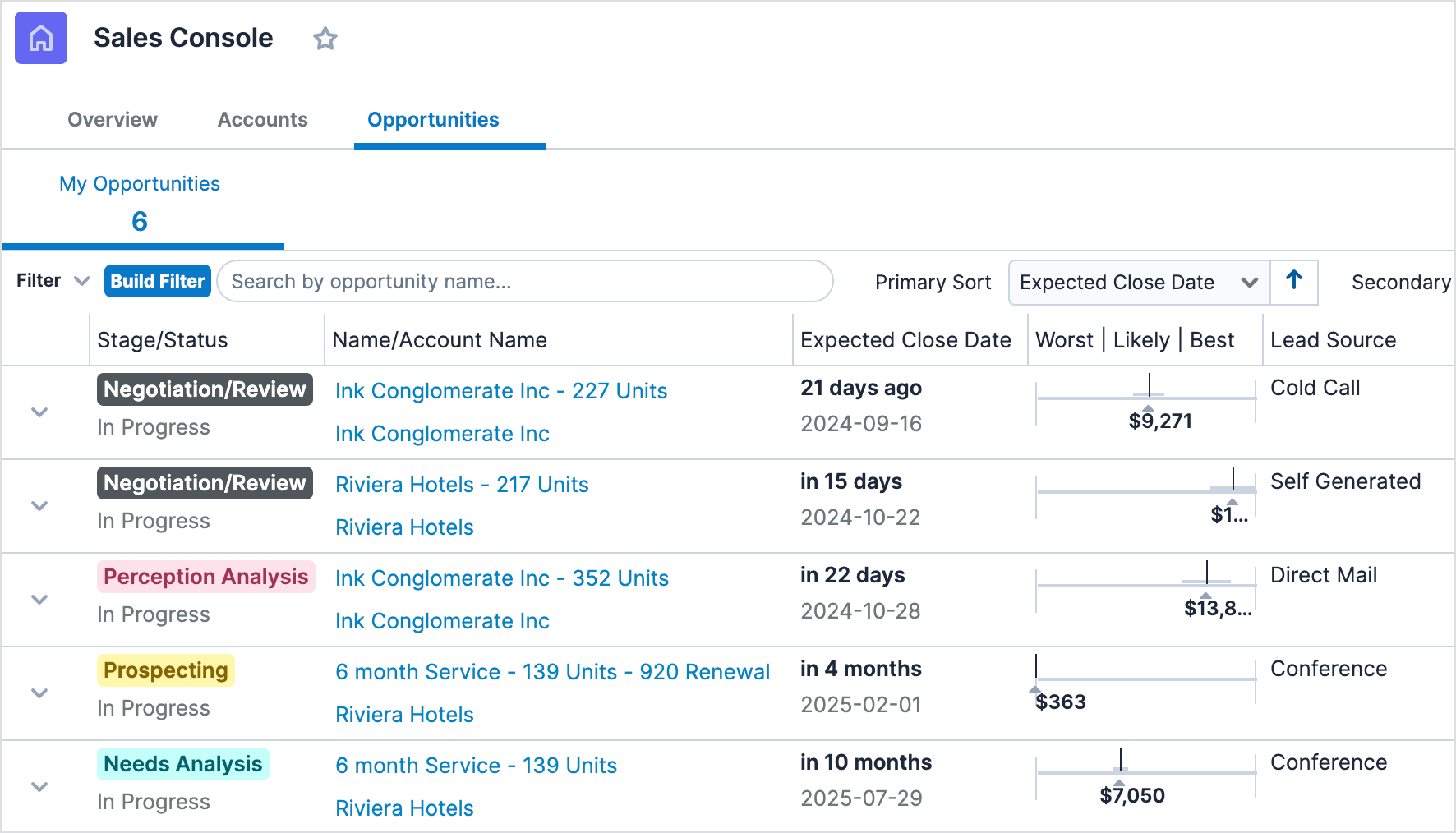
Task: Open 6 month Service 920 Renewal link
Action: click(x=552, y=672)
